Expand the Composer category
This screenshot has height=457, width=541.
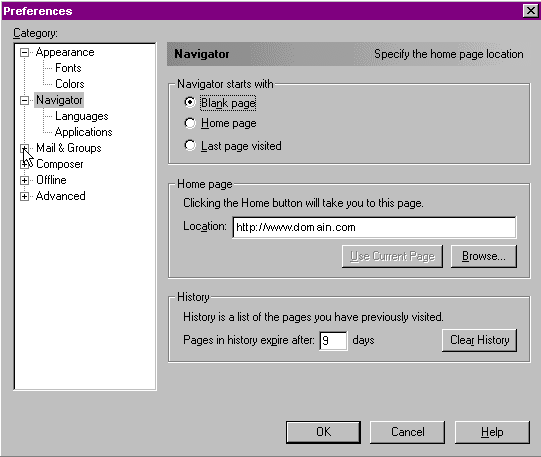(x=24, y=164)
